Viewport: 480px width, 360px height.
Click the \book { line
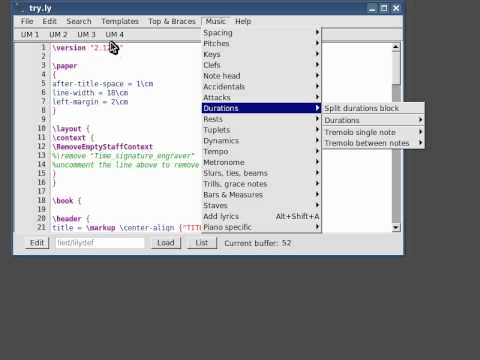[x=67, y=201]
